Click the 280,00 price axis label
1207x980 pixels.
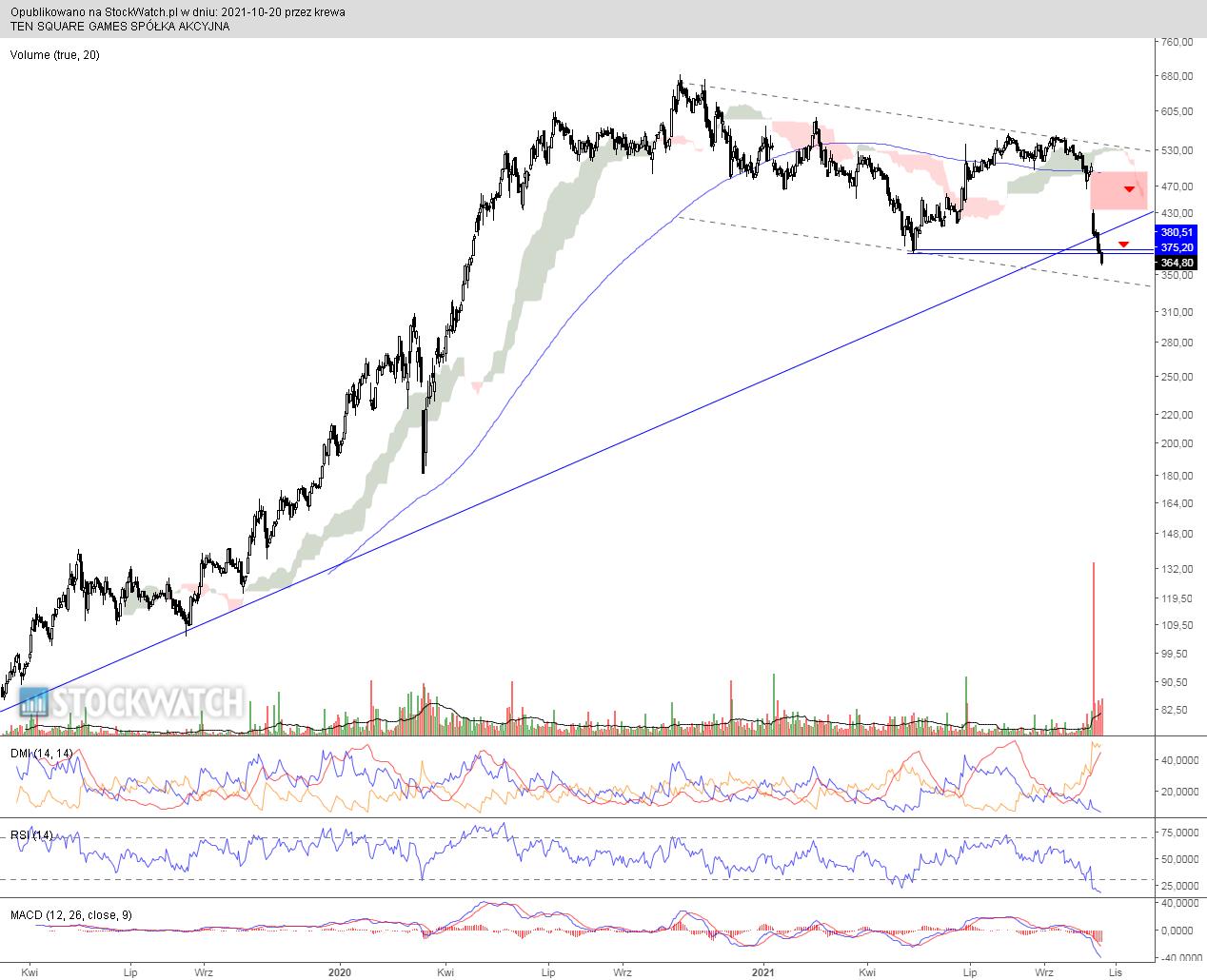pyautogui.click(x=1178, y=343)
